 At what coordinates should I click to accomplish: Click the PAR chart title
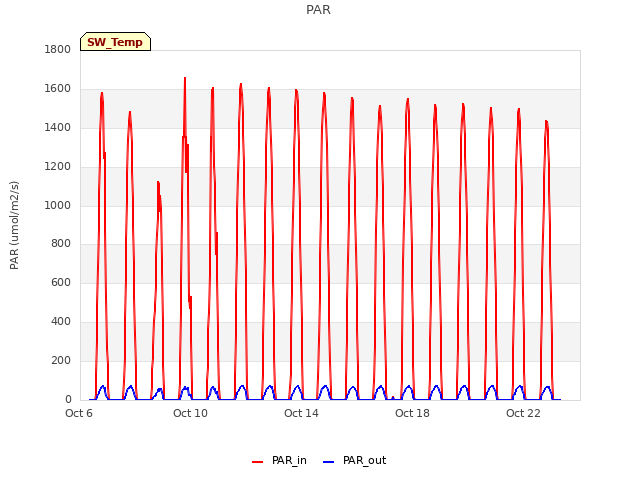pyautogui.click(x=318, y=10)
